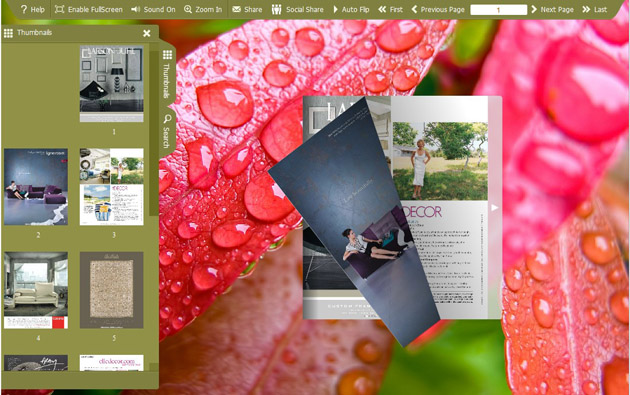Close the Thumbnails panel
630x395 pixels.
pos(147,33)
